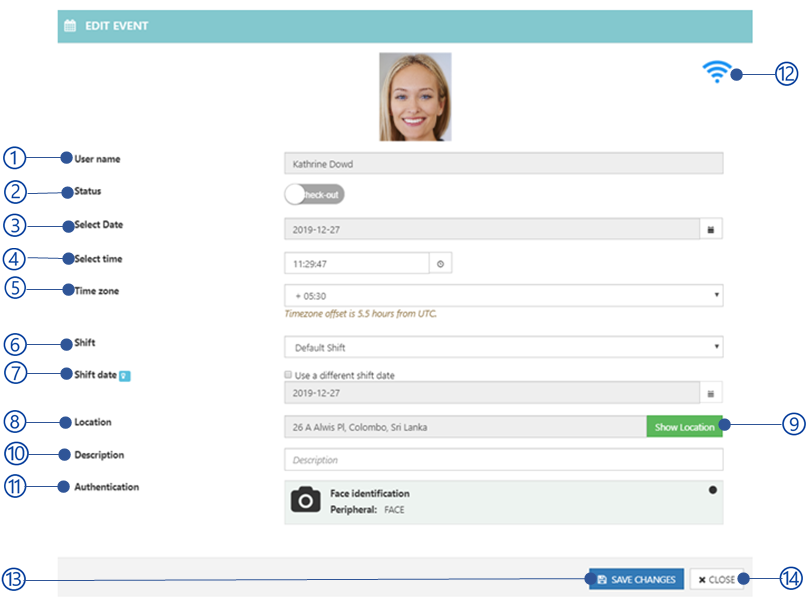This screenshot has width=807, height=599.
Task: Click the Status label
Action: point(87,191)
